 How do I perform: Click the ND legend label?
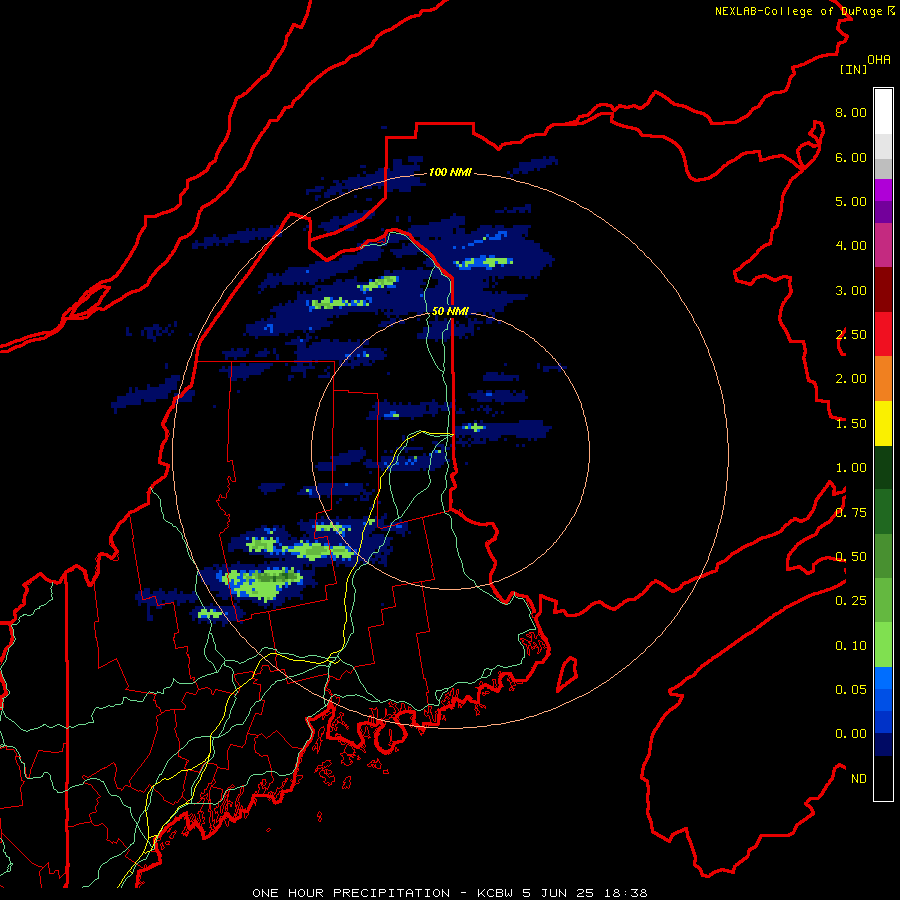859,779
